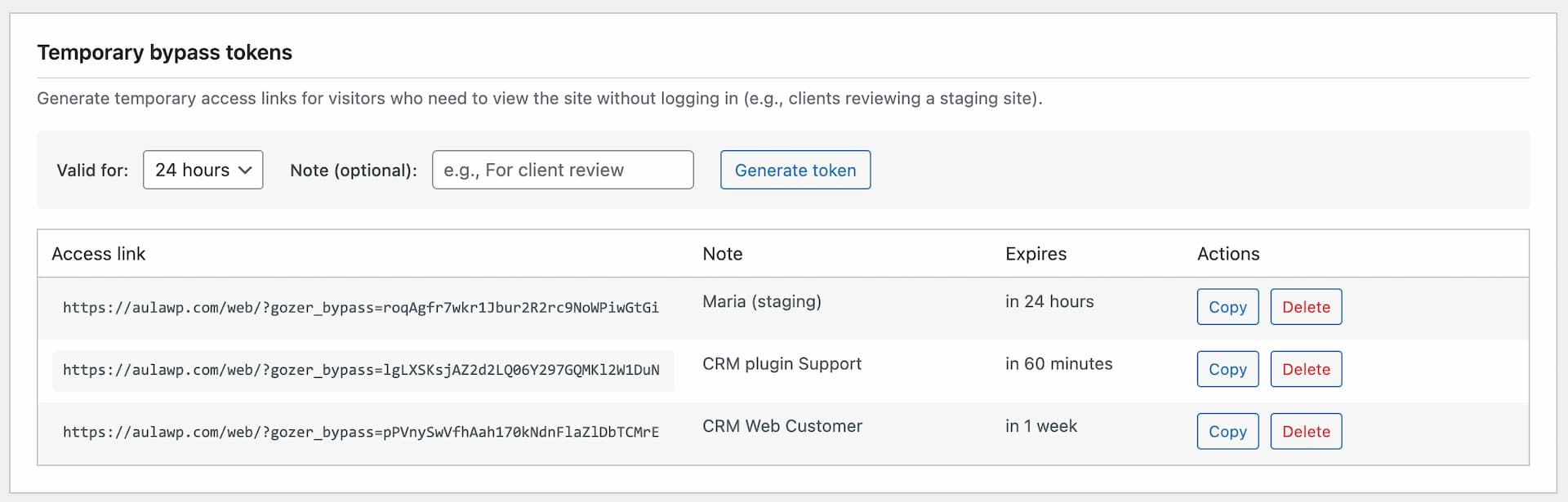The height and width of the screenshot is (502, 1568).
Task: Copy the CRM plugin Support link
Action: point(1227,369)
